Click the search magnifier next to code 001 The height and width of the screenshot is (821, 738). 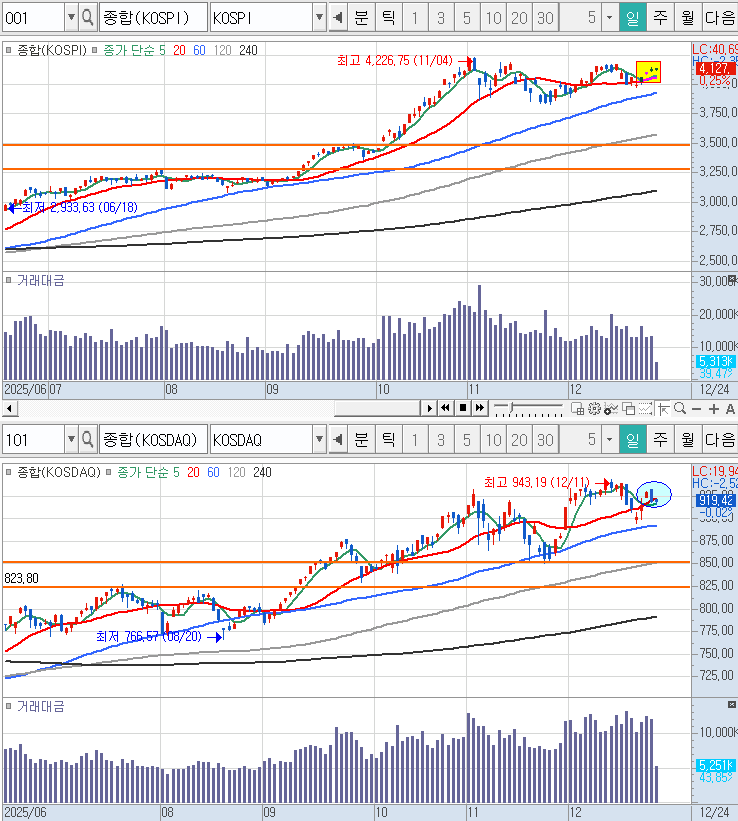click(88, 17)
